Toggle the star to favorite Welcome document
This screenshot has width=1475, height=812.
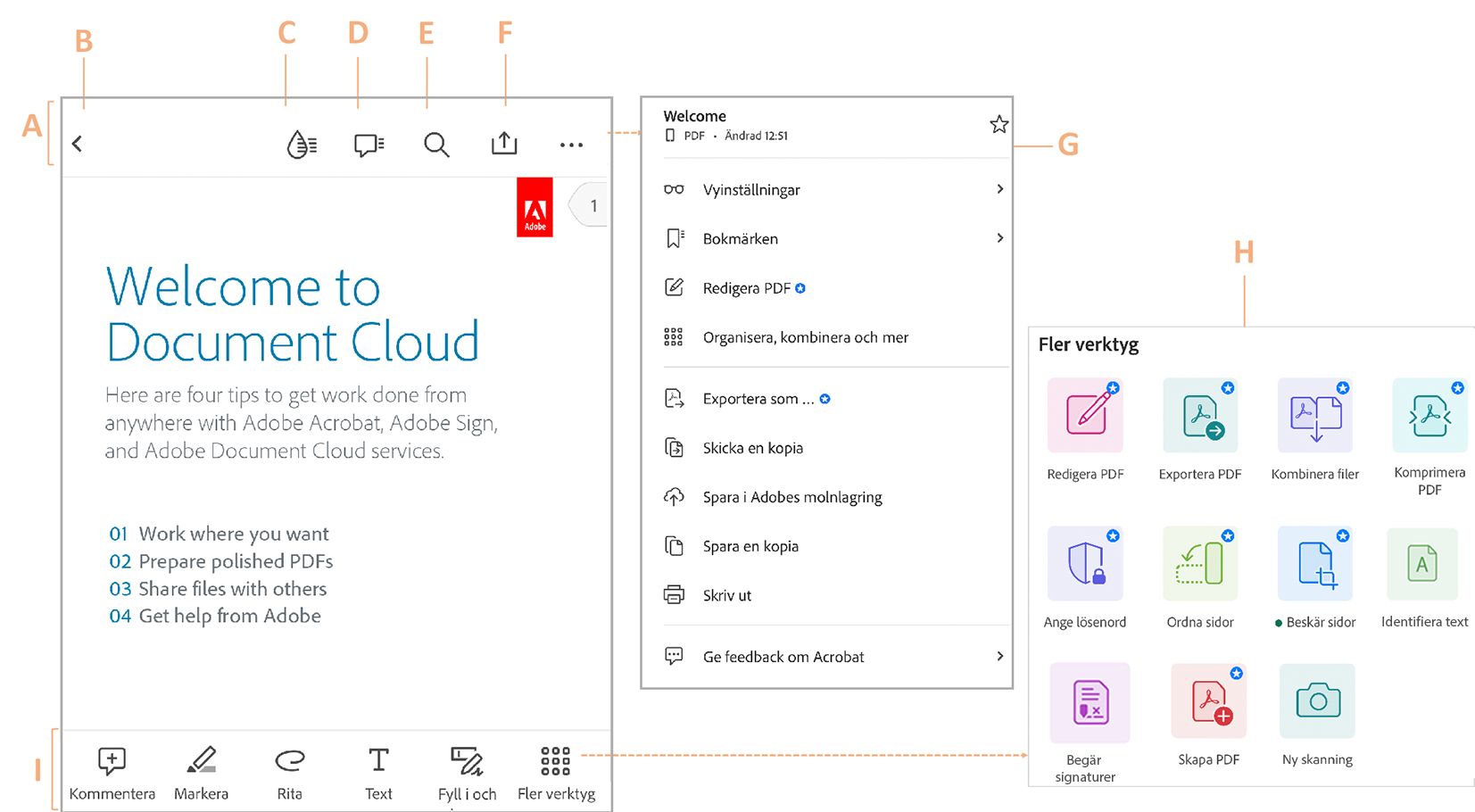point(999,124)
